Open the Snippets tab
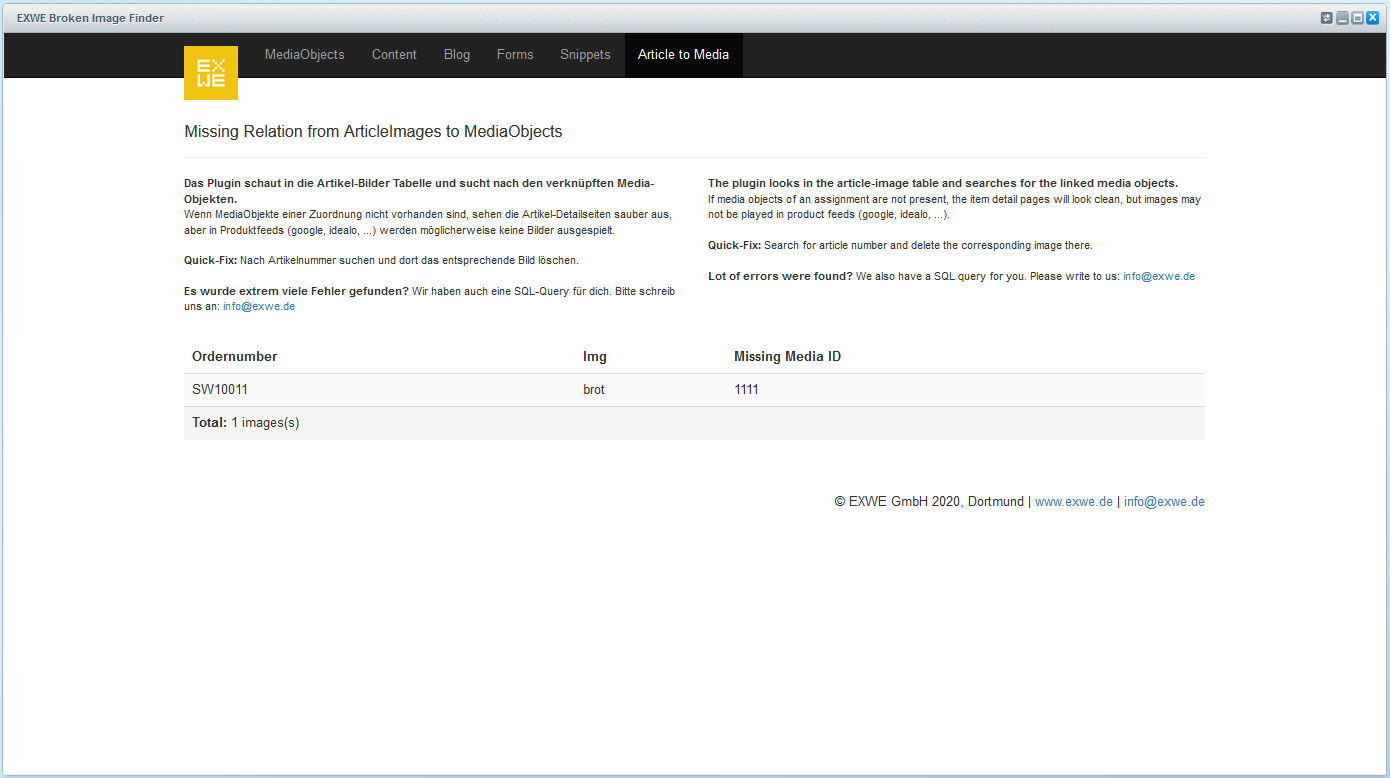1390x778 pixels. pos(585,55)
